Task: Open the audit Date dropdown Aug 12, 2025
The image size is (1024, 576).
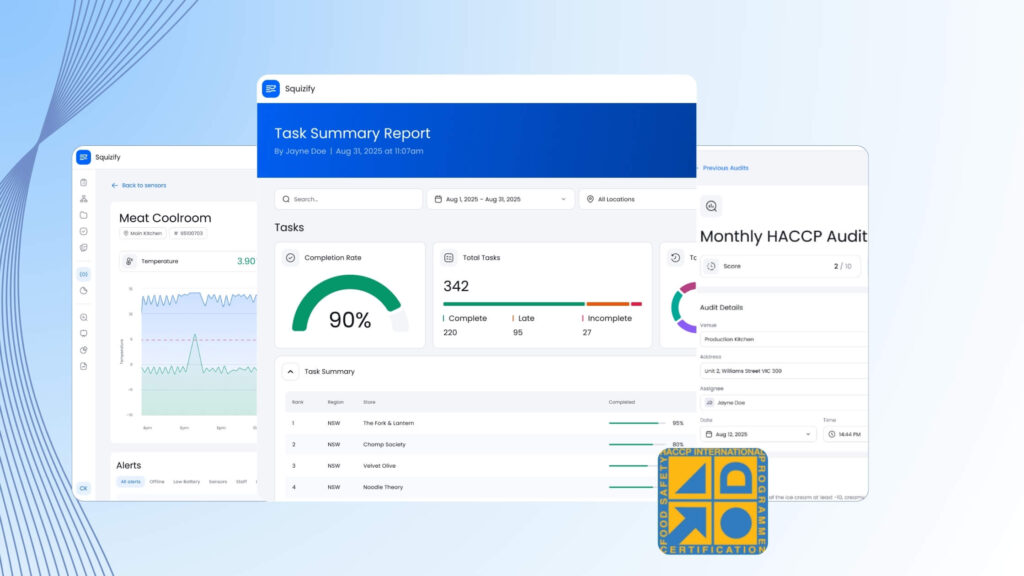Action: coord(758,435)
